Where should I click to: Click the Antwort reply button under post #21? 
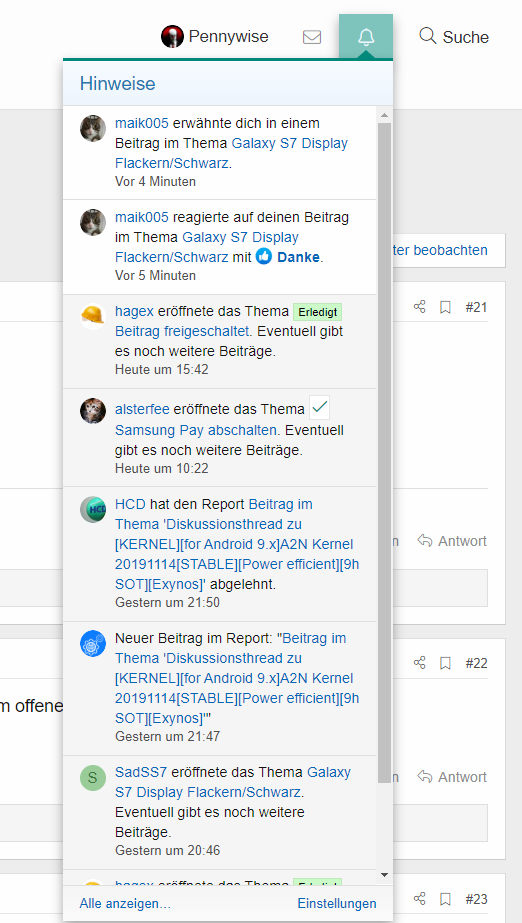click(x=452, y=540)
